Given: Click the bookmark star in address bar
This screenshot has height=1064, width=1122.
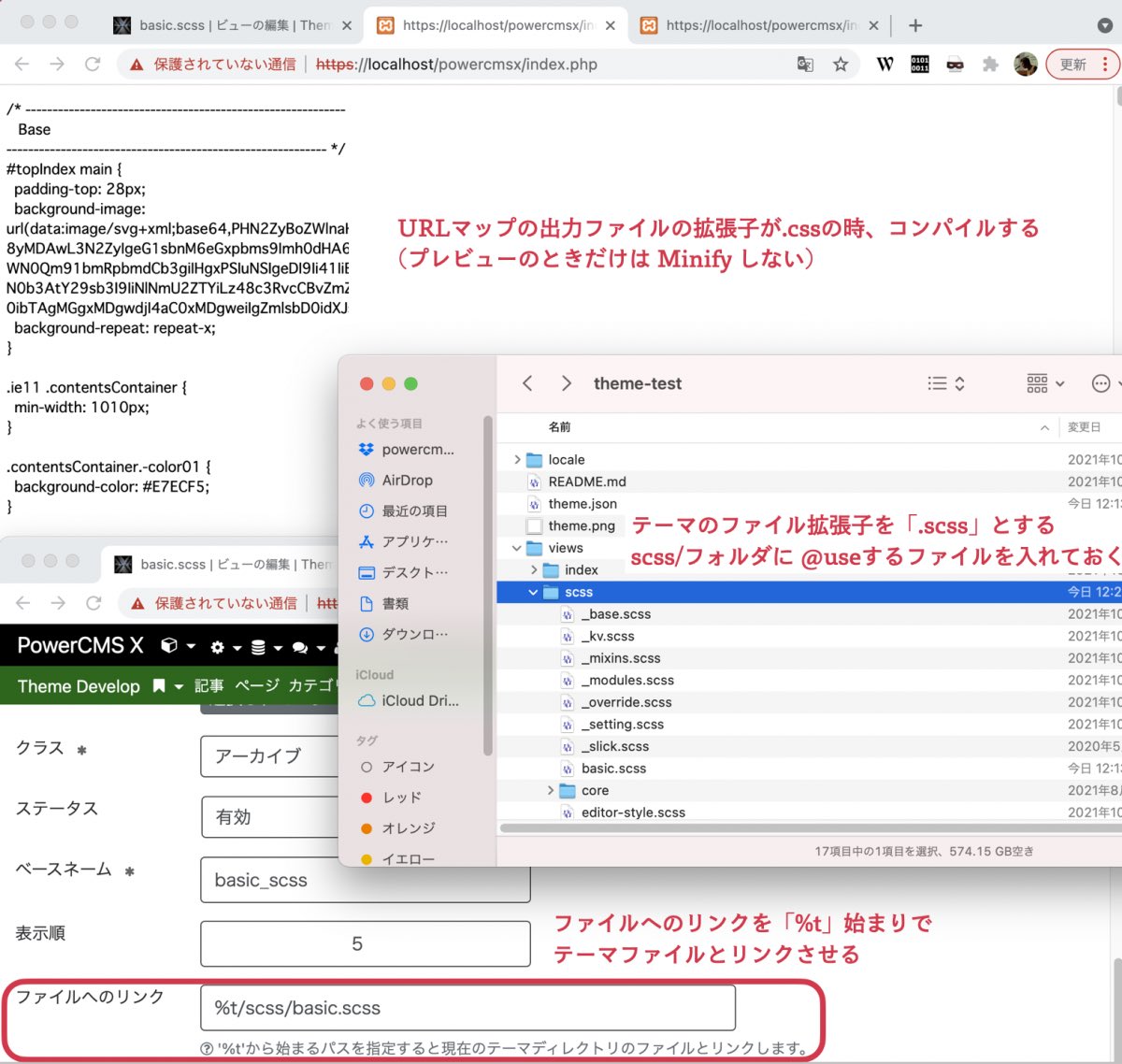Looking at the screenshot, I should [x=841, y=64].
